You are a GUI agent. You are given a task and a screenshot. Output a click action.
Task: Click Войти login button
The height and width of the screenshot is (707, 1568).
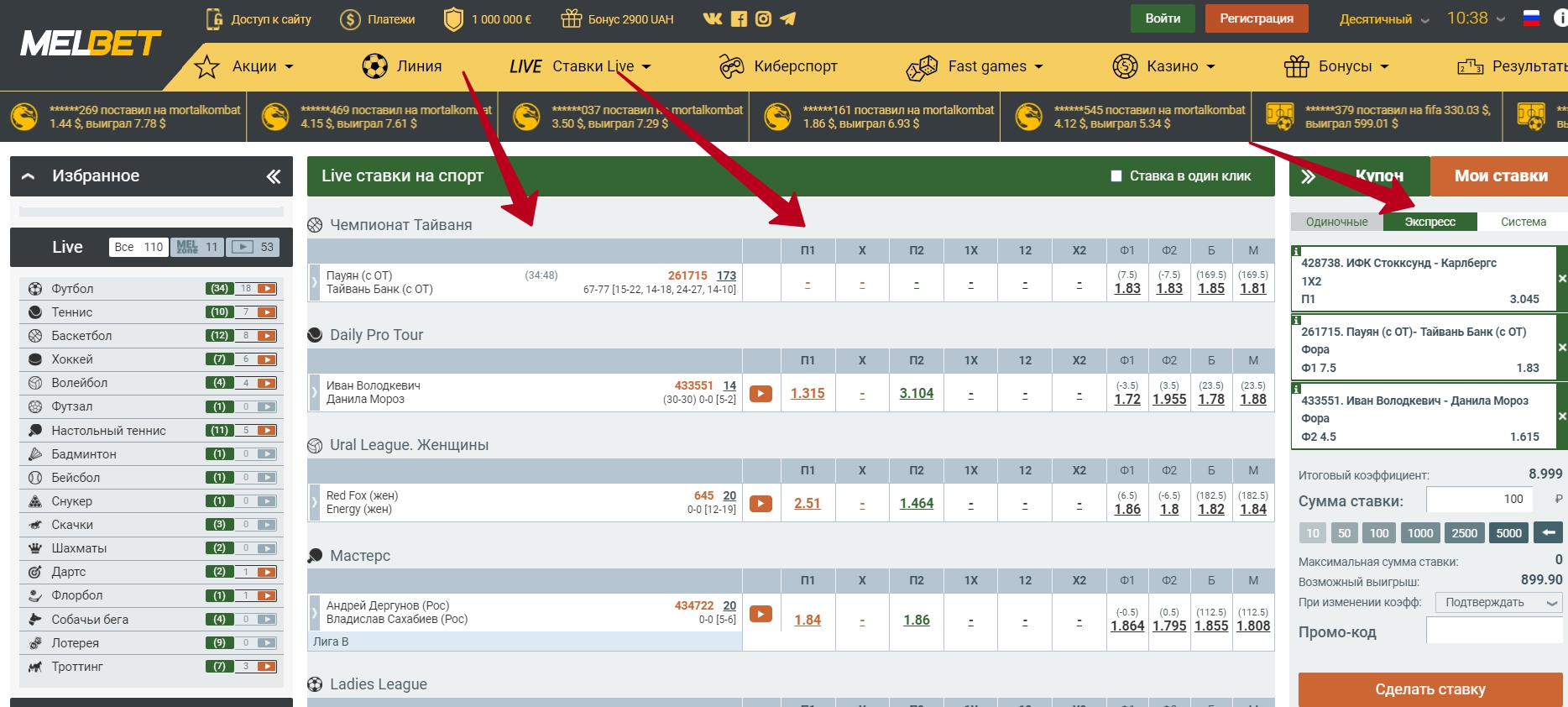click(x=1163, y=18)
